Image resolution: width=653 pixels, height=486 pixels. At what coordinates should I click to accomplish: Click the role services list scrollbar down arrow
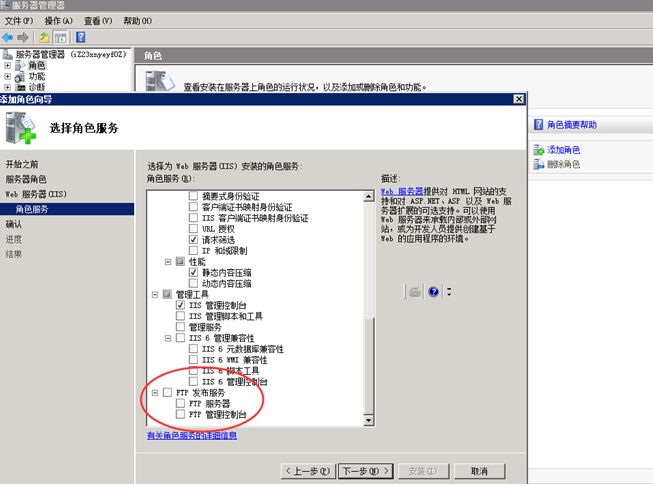click(x=369, y=422)
